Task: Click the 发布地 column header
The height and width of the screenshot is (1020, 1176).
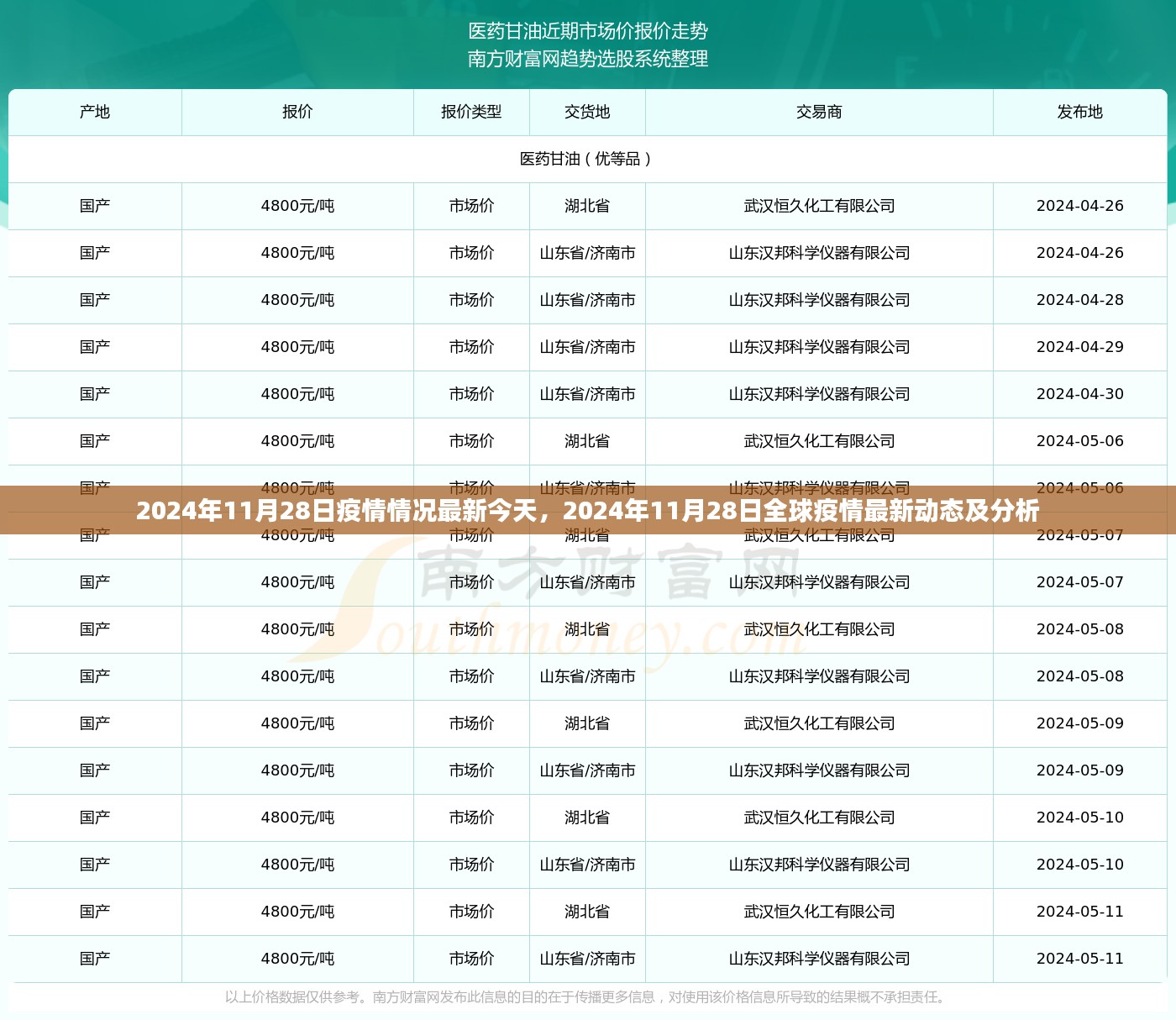Action: click(1080, 112)
